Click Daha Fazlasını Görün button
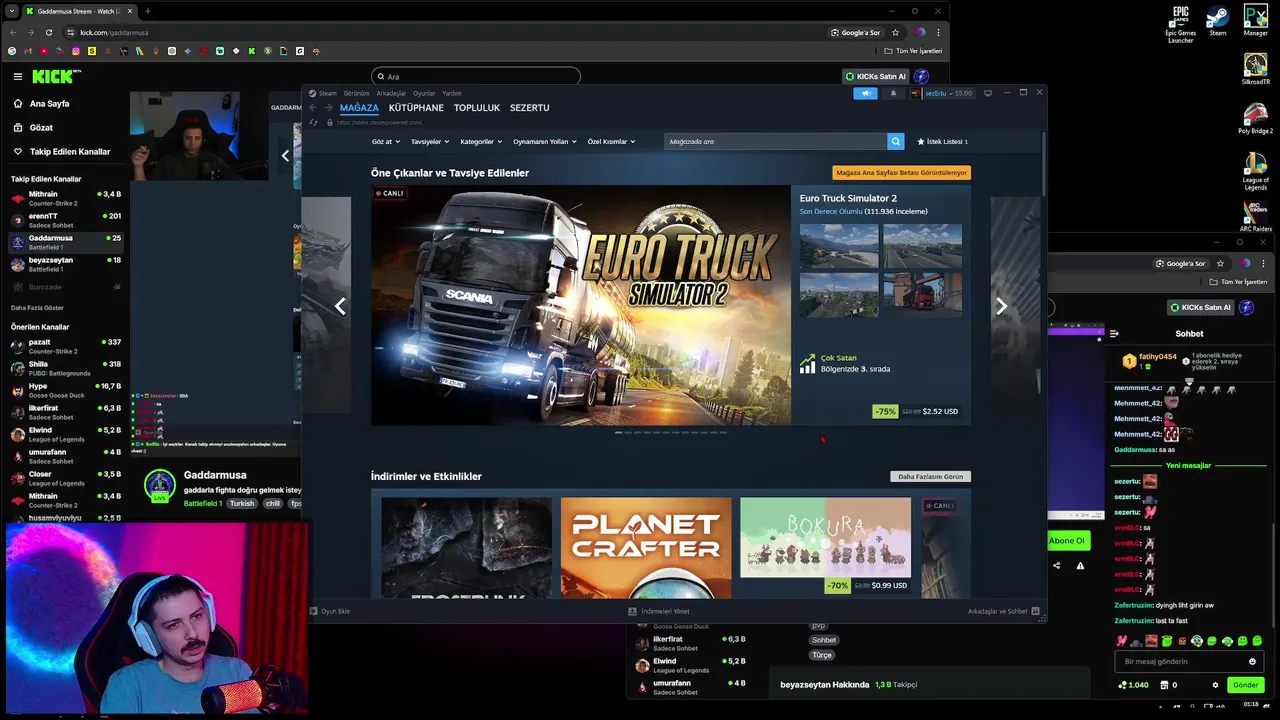This screenshot has width=1280, height=720. pos(930,477)
